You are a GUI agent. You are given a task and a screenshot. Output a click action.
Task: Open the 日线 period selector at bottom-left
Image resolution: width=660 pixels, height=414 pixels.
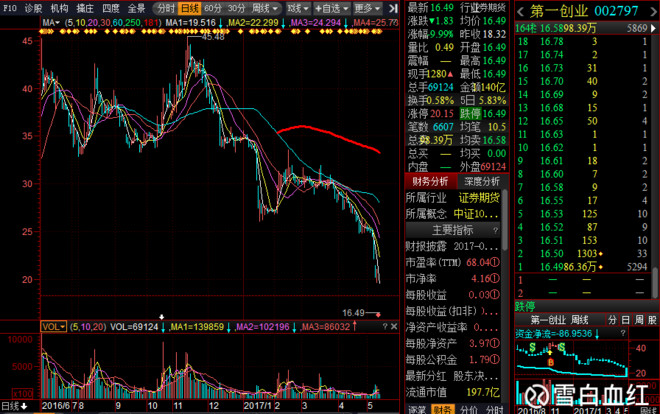click(x=15, y=406)
